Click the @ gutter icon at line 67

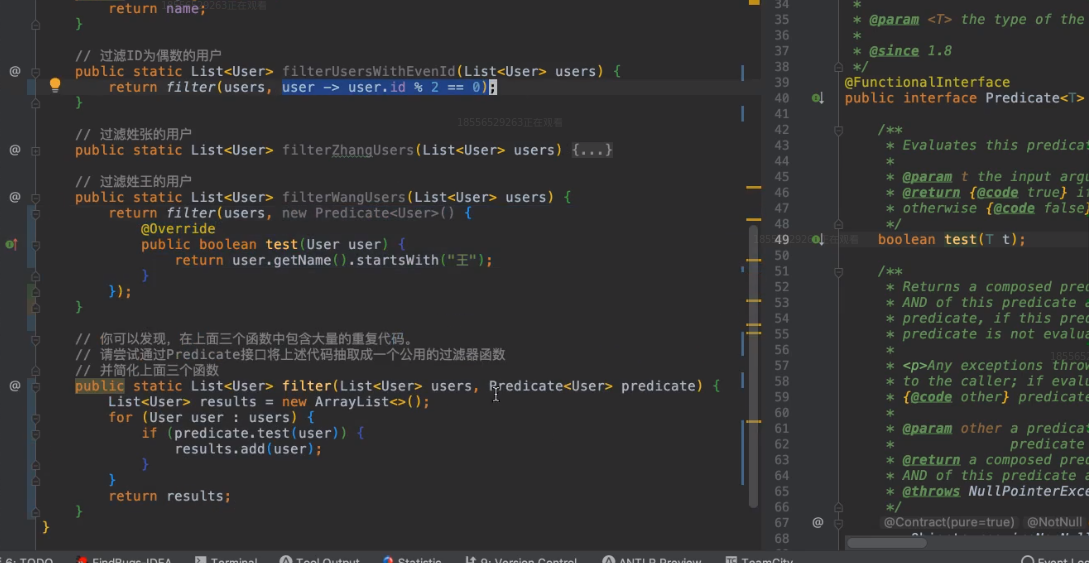click(x=818, y=522)
